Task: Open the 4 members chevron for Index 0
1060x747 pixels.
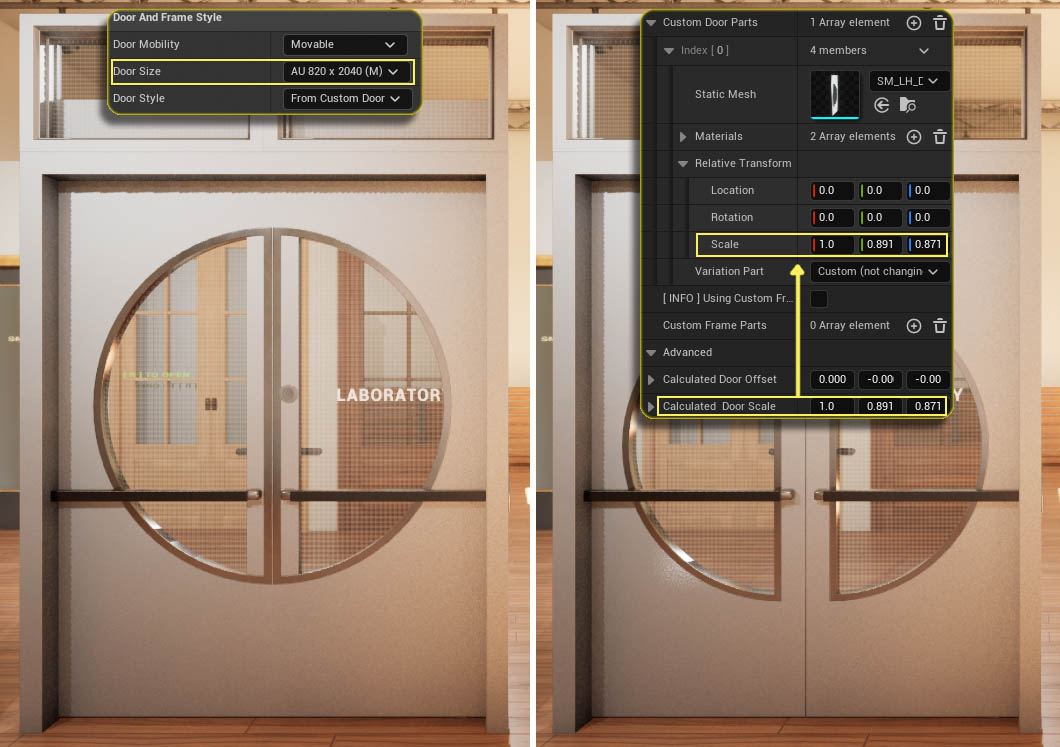Action: tap(923, 51)
